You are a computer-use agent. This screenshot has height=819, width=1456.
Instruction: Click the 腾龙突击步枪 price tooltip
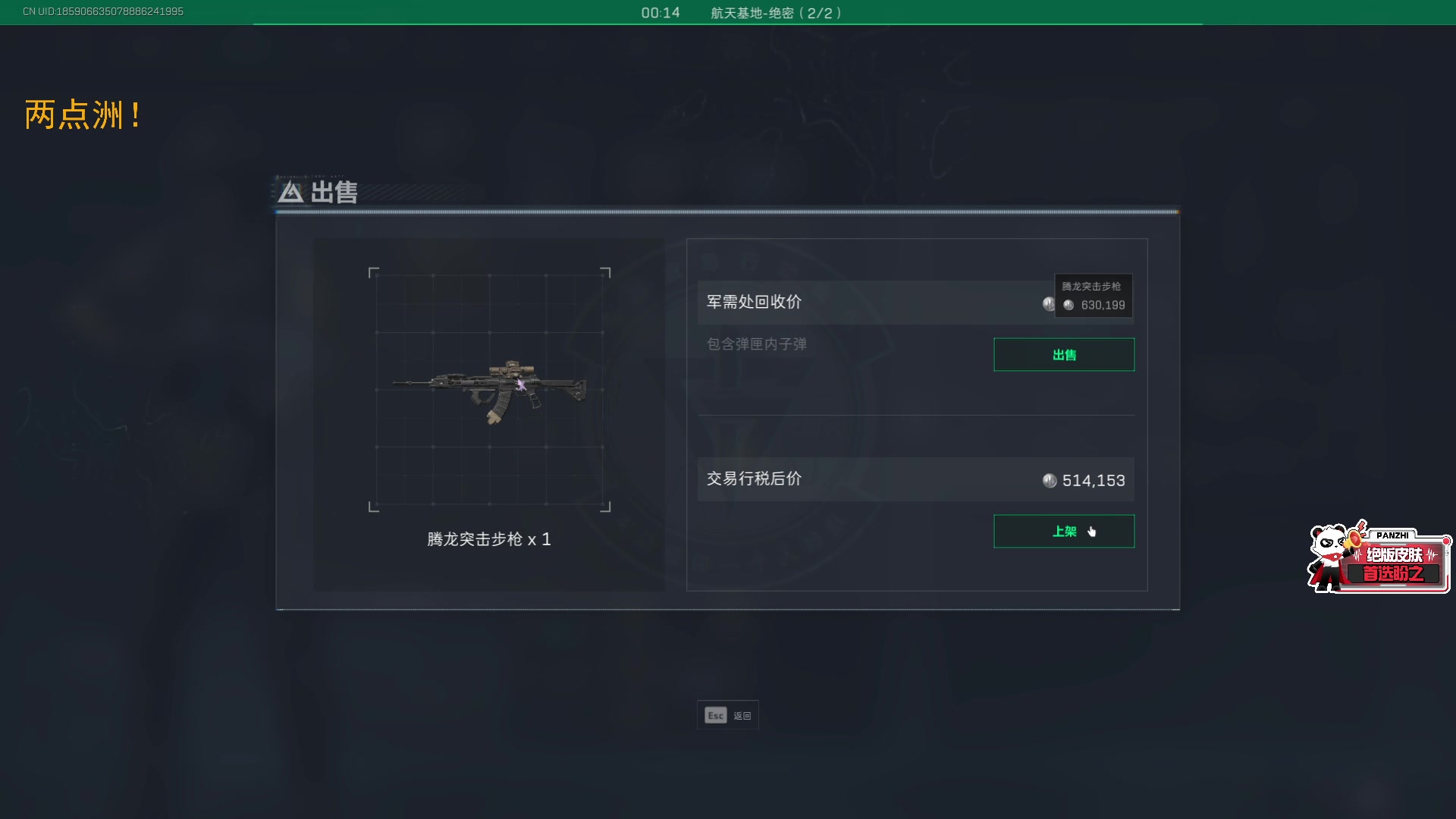[x=1094, y=296]
